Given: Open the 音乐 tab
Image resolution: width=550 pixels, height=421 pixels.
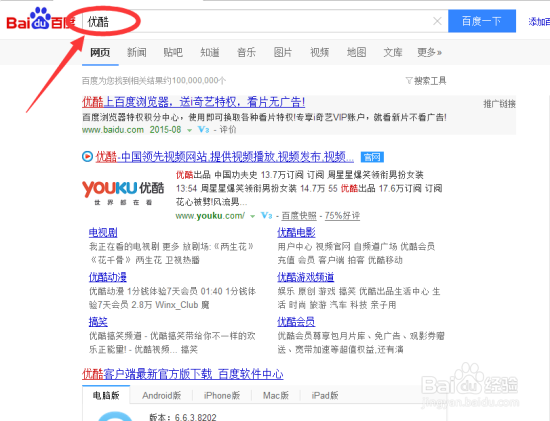Looking at the screenshot, I should (x=246, y=52).
